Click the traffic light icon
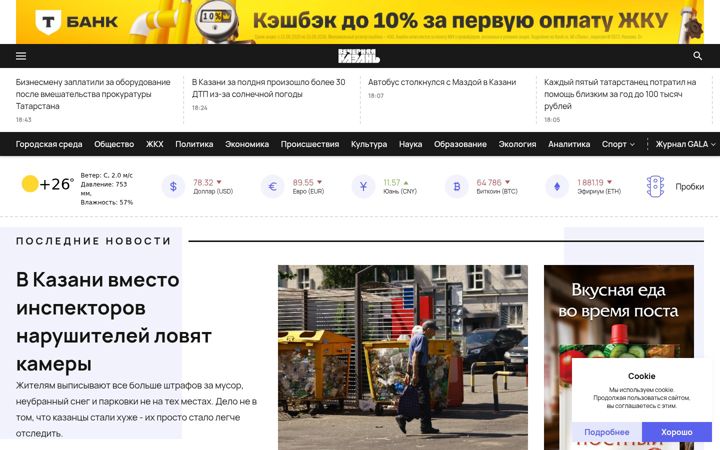 pyautogui.click(x=655, y=186)
